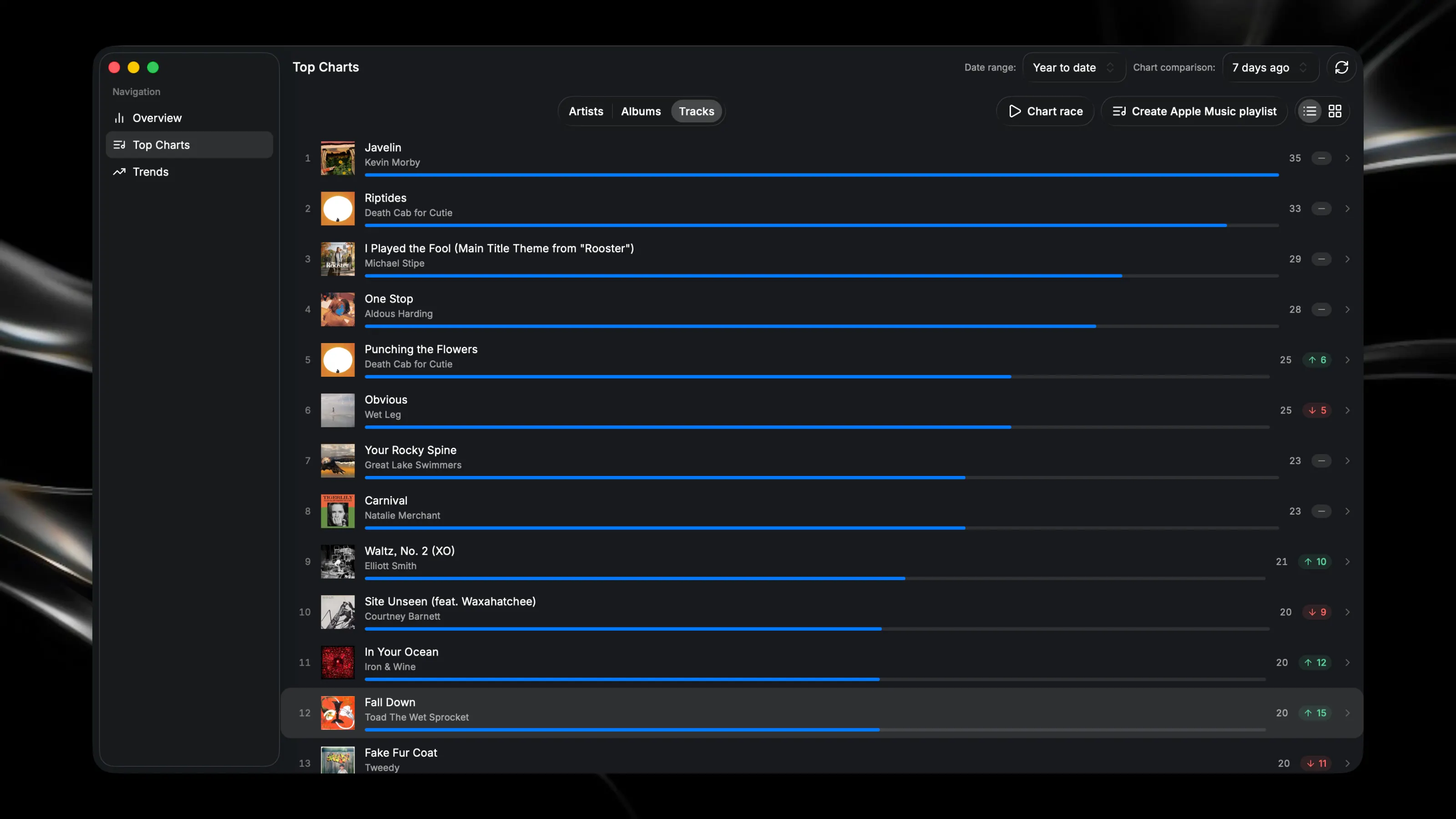This screenshot has height=819, width=1456.
Task: Click the Riptides album artwork
Action: click(338, 208)
